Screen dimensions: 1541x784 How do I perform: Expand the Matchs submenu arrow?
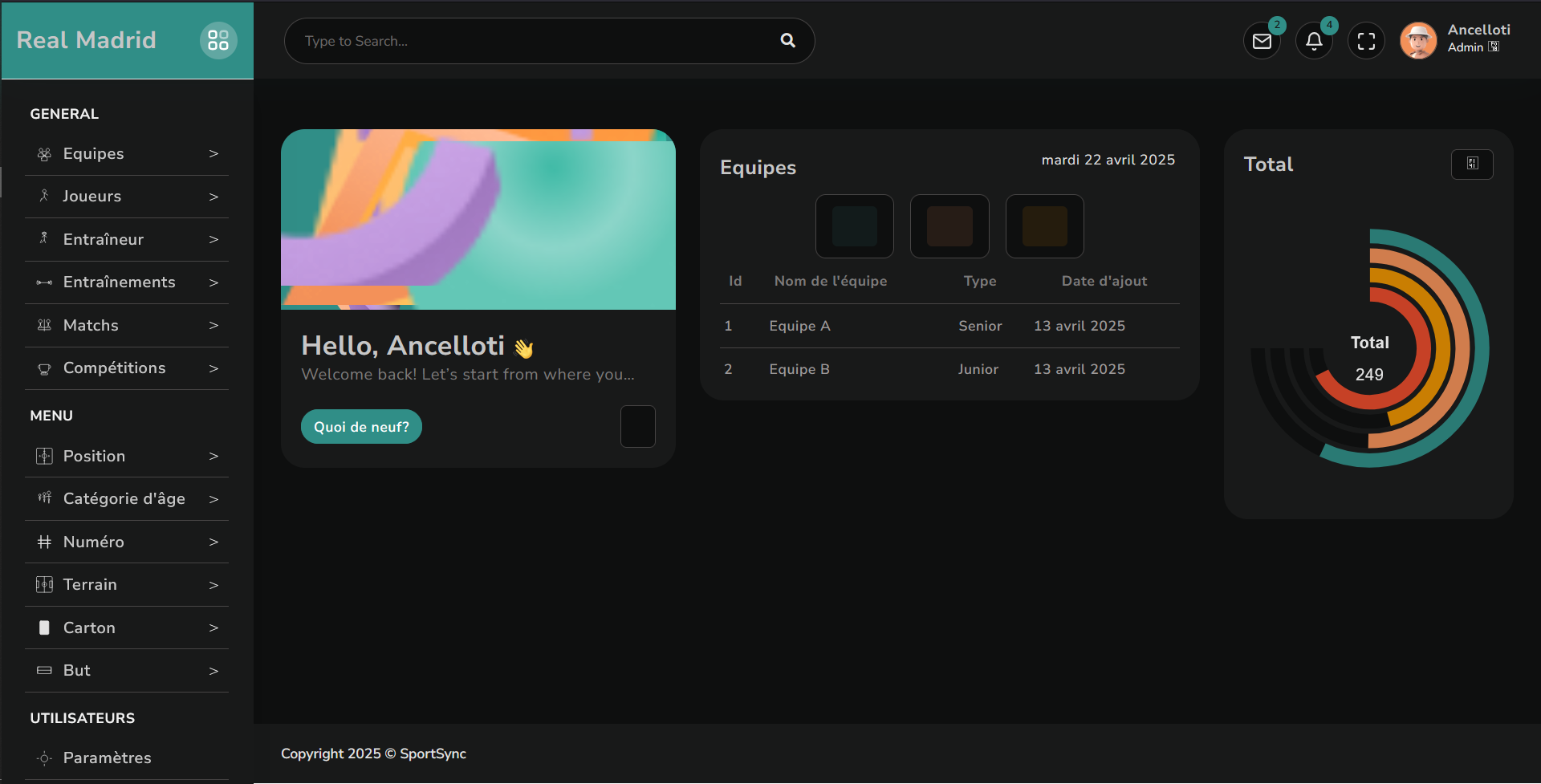pos(213,325)
